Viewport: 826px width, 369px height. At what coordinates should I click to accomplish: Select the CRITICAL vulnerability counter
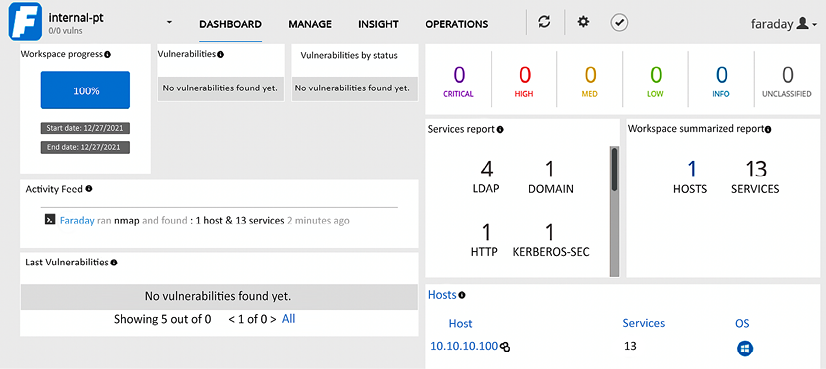click(x=458, y=82)
